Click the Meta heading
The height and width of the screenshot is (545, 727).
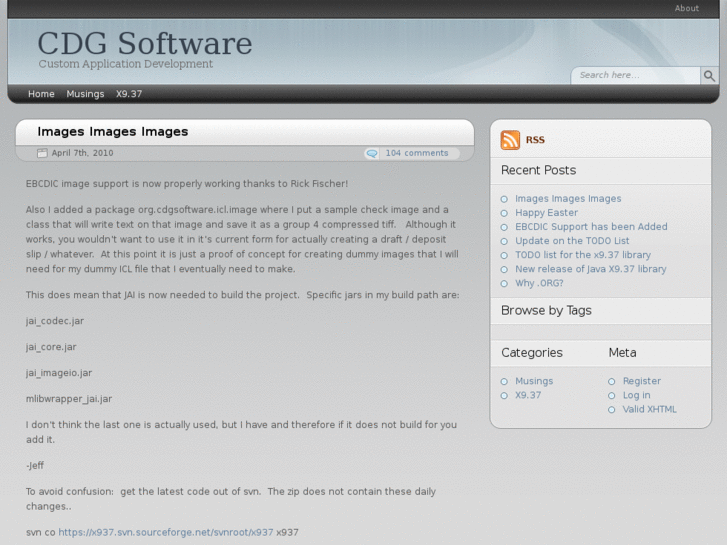click(622, 353)
